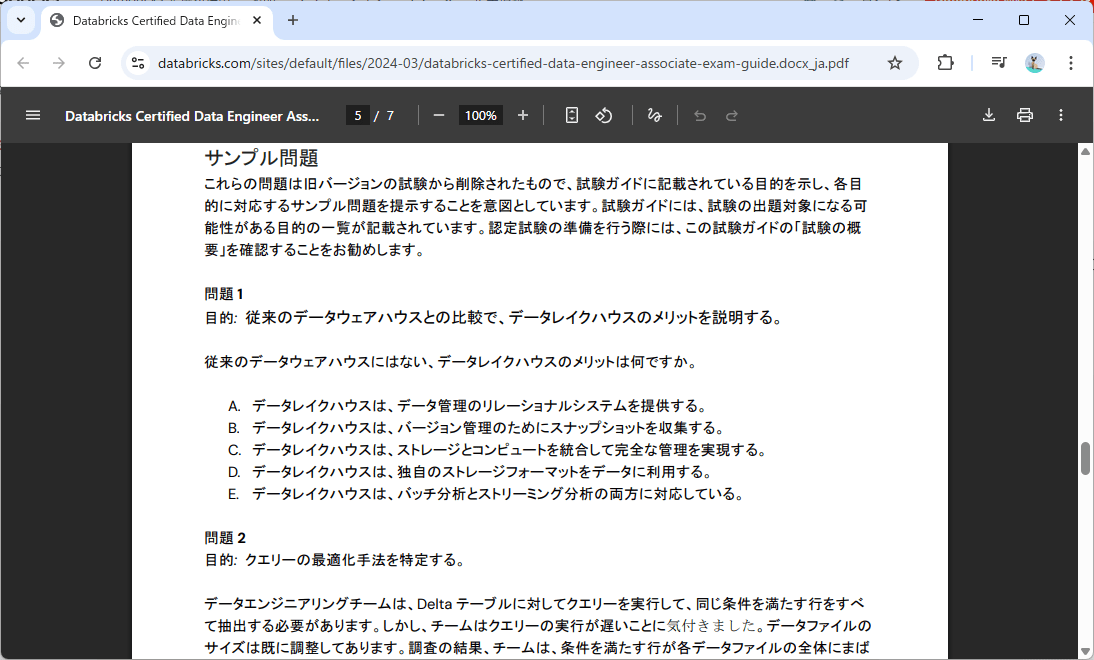Open PDF viewer more actions menu
The width and height of the screenshot is (1094, 660).
[1061, 115]
